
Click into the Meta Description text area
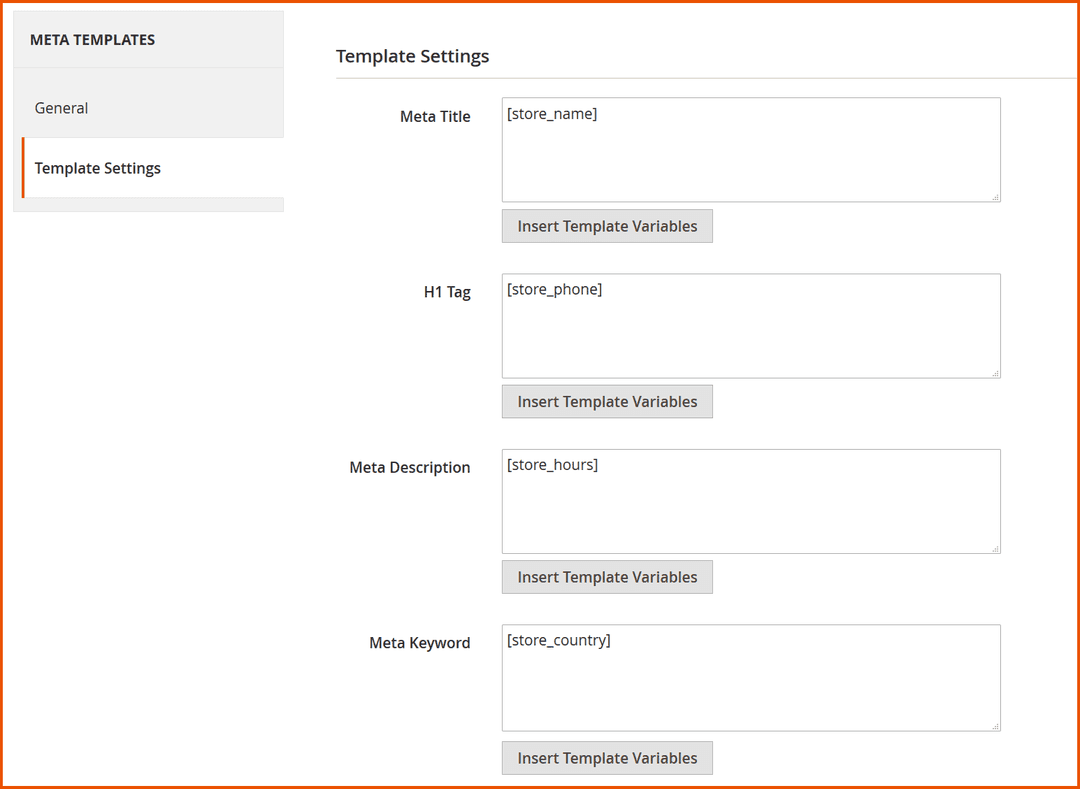[750, 501]
